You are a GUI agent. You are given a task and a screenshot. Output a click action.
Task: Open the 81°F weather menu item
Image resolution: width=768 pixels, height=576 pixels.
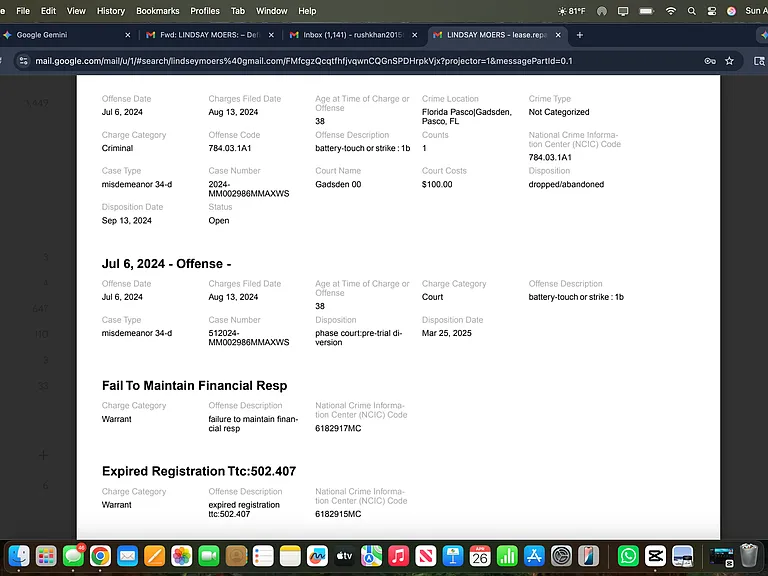pos(572,11)
